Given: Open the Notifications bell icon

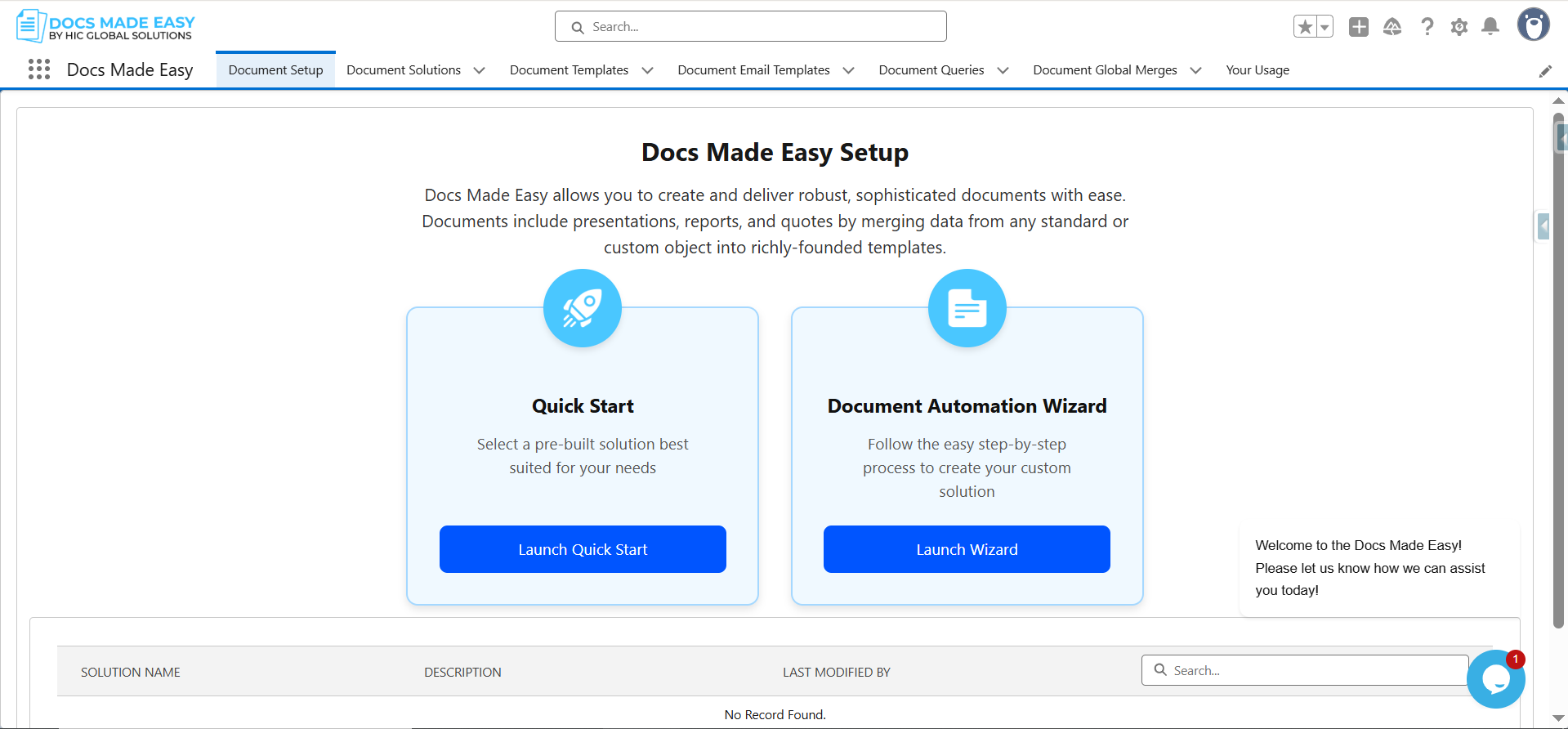Looking at the screenshot, I should pyautogui.click(x=1490, y=27).
